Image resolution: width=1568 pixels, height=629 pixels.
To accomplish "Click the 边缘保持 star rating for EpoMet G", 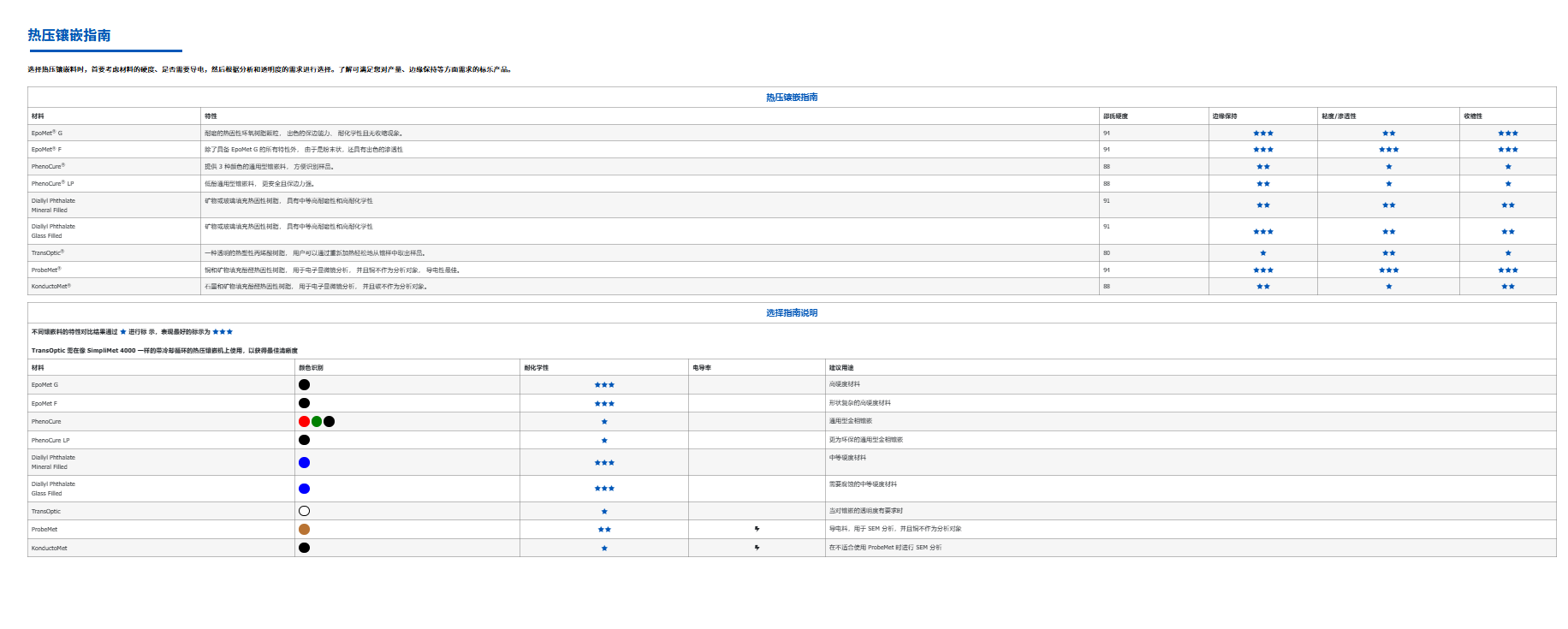I will (1263, 134).
